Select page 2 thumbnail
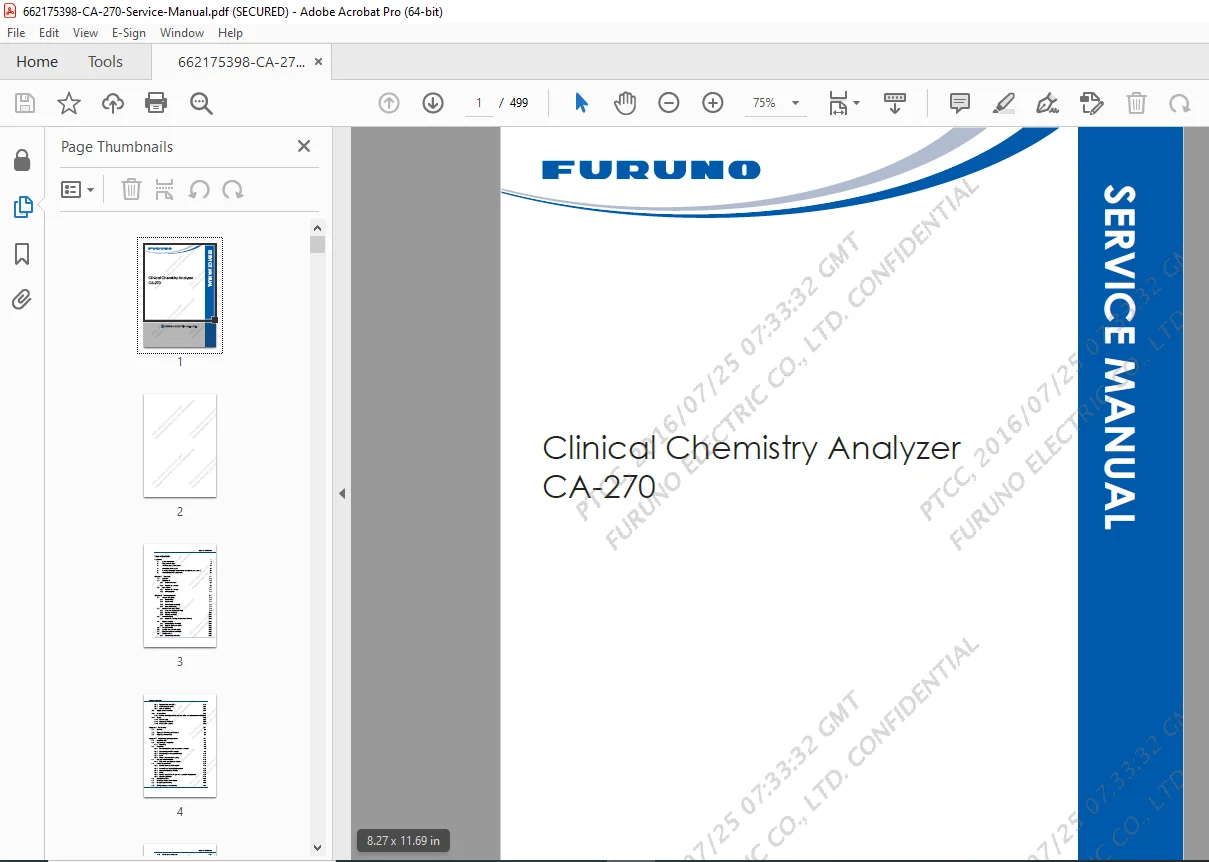 [x=180, y=446]
